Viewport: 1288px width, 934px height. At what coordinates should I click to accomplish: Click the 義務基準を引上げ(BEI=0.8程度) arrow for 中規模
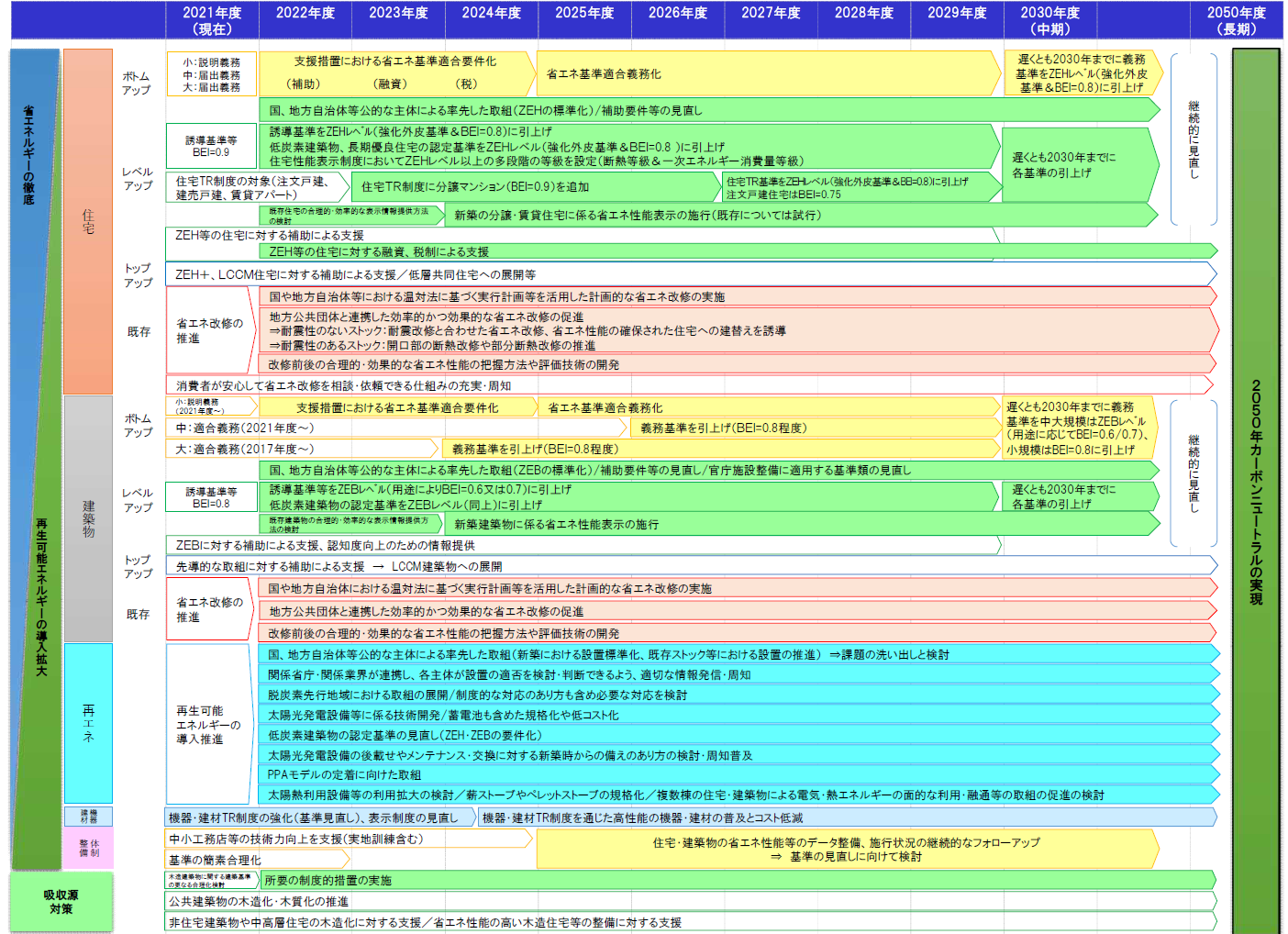point(812,428)
